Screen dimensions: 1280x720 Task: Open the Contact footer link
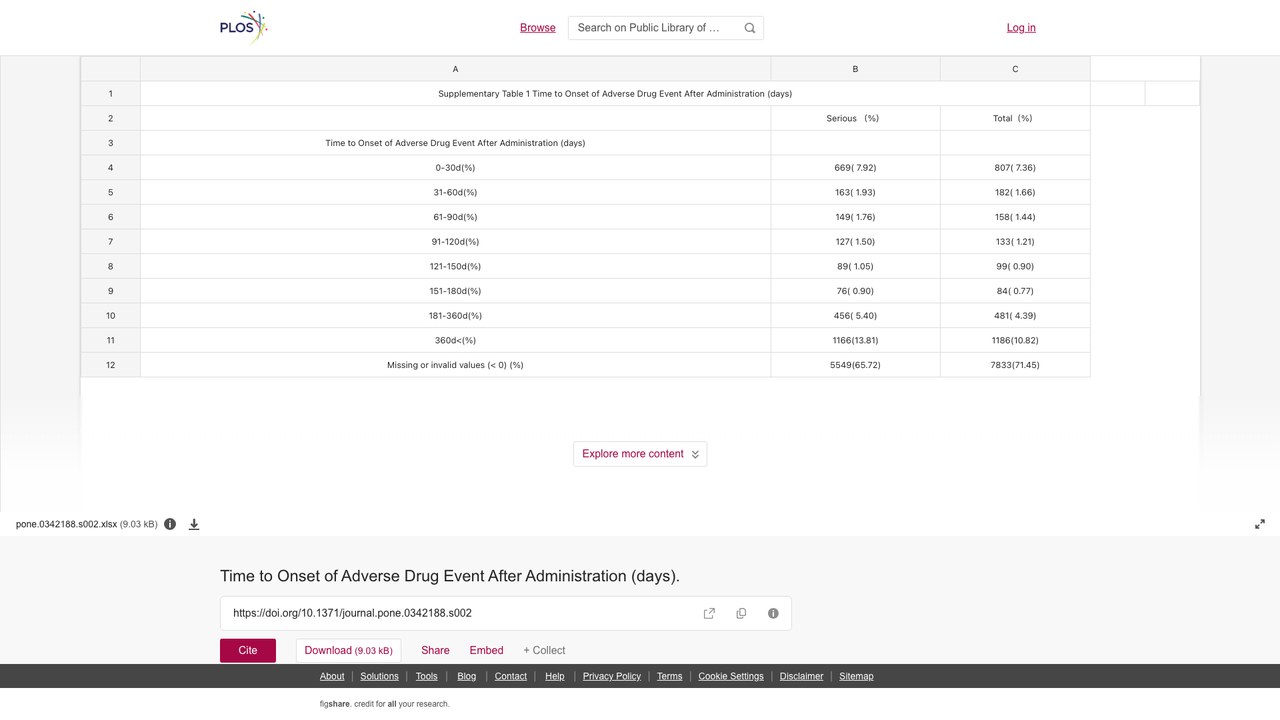click(511, 676)
